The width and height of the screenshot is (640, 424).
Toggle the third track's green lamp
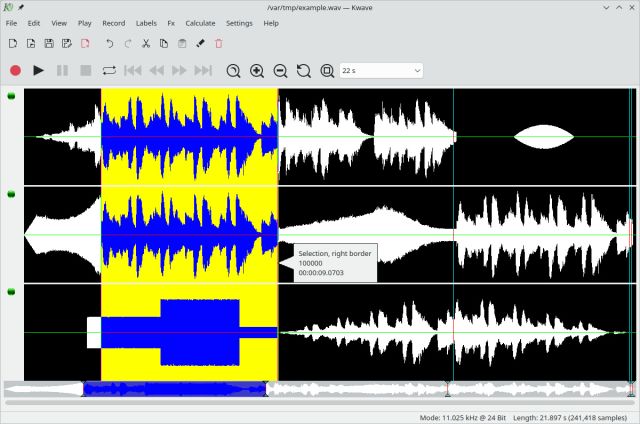pos(11,292)
